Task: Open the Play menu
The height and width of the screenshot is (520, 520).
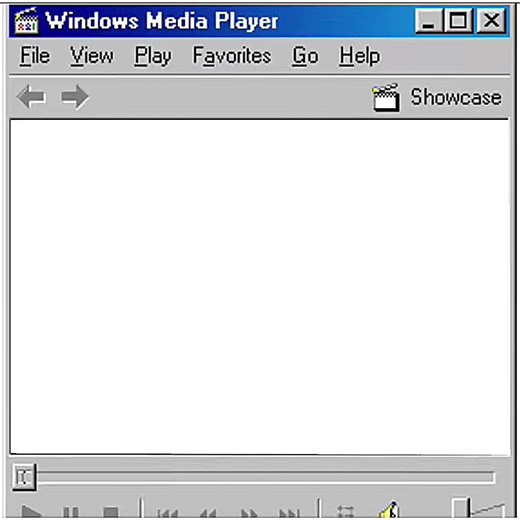Action: 153,56
